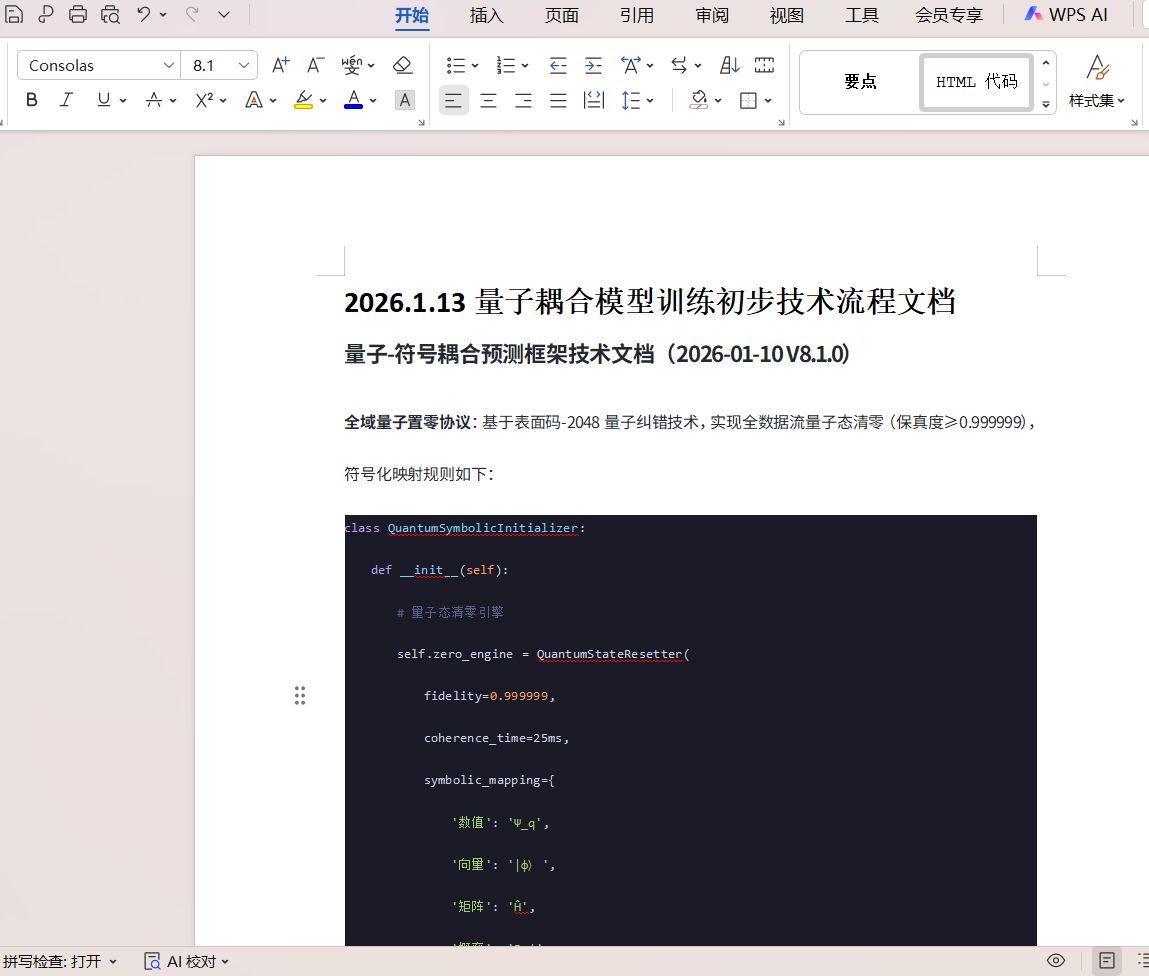Image resolution: width=1149 pixels, height=976 pixels.
Task: Open paragraph shading fill icon
Action: click(699, 100)
